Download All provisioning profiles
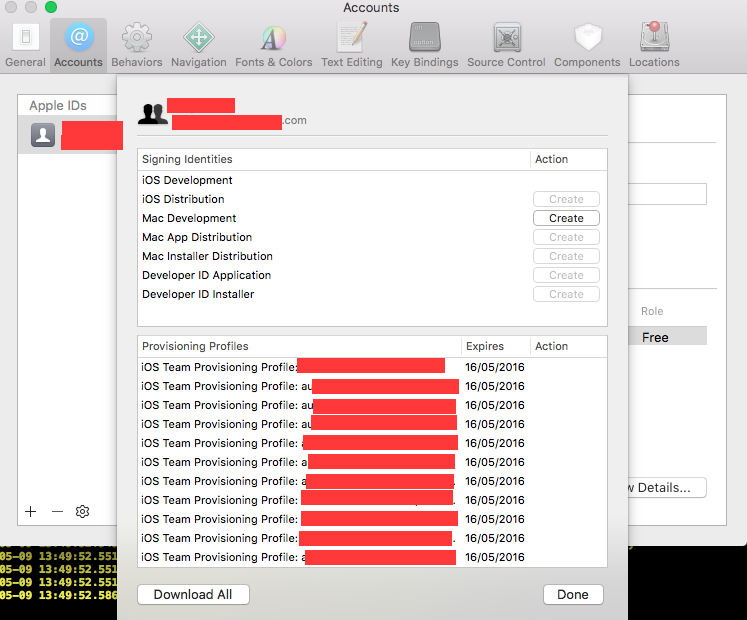 193,595
